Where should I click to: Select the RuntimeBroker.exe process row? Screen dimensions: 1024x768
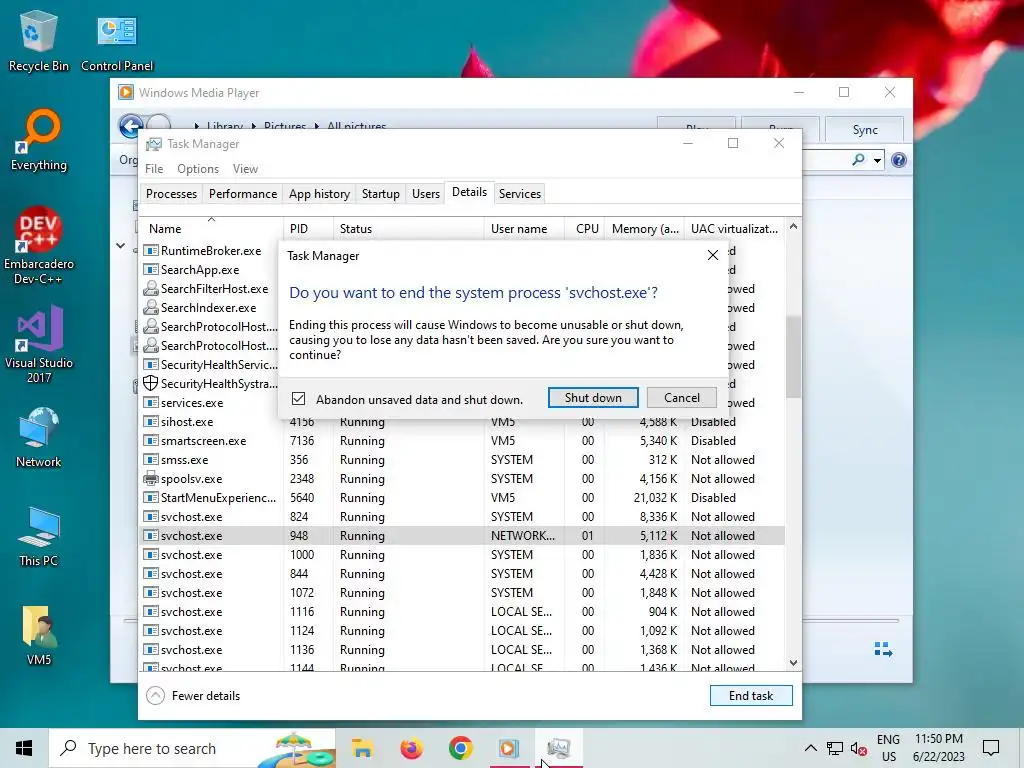[x=209, y=251]
